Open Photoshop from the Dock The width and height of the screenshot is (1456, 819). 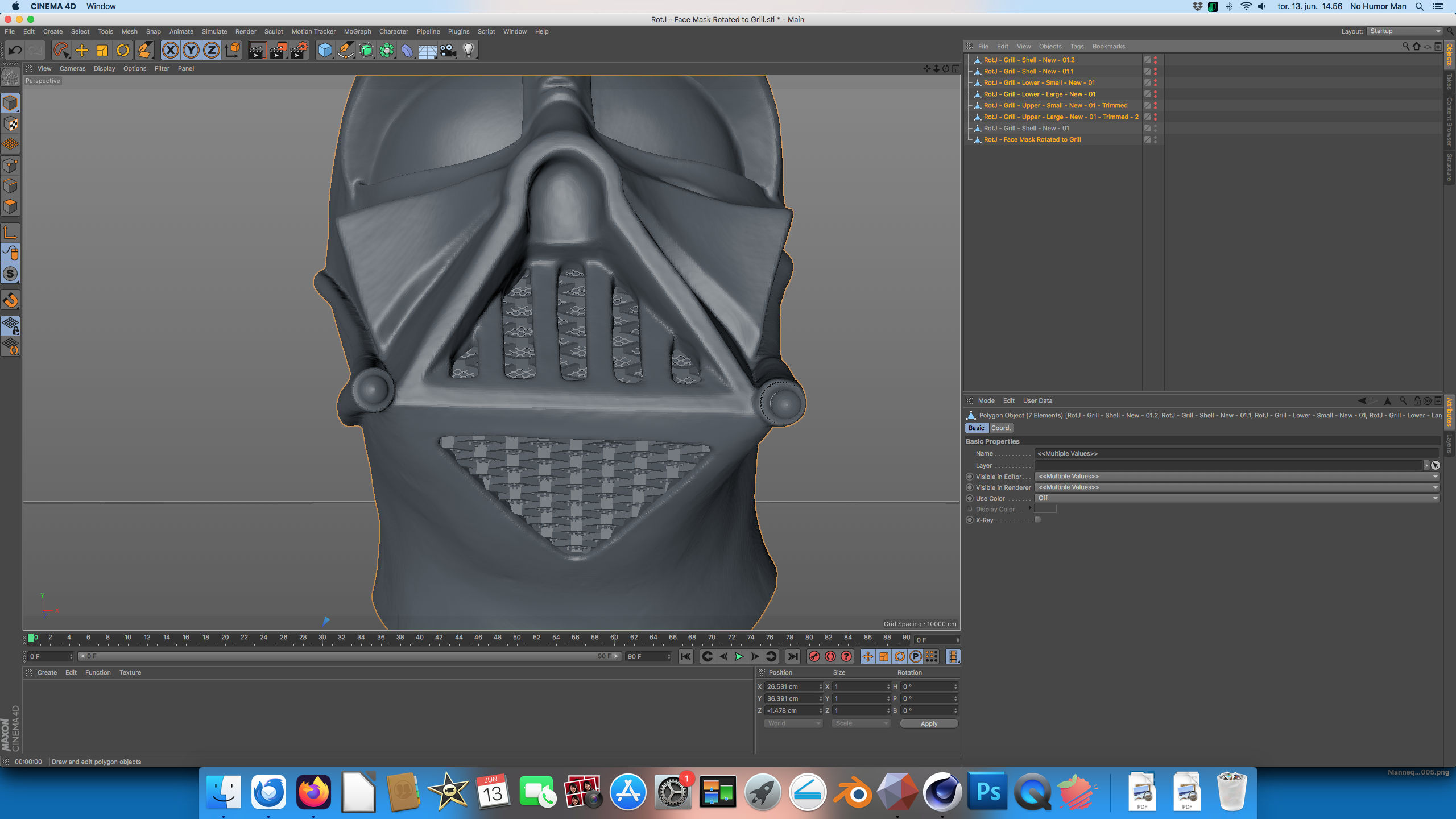(987, 792)
